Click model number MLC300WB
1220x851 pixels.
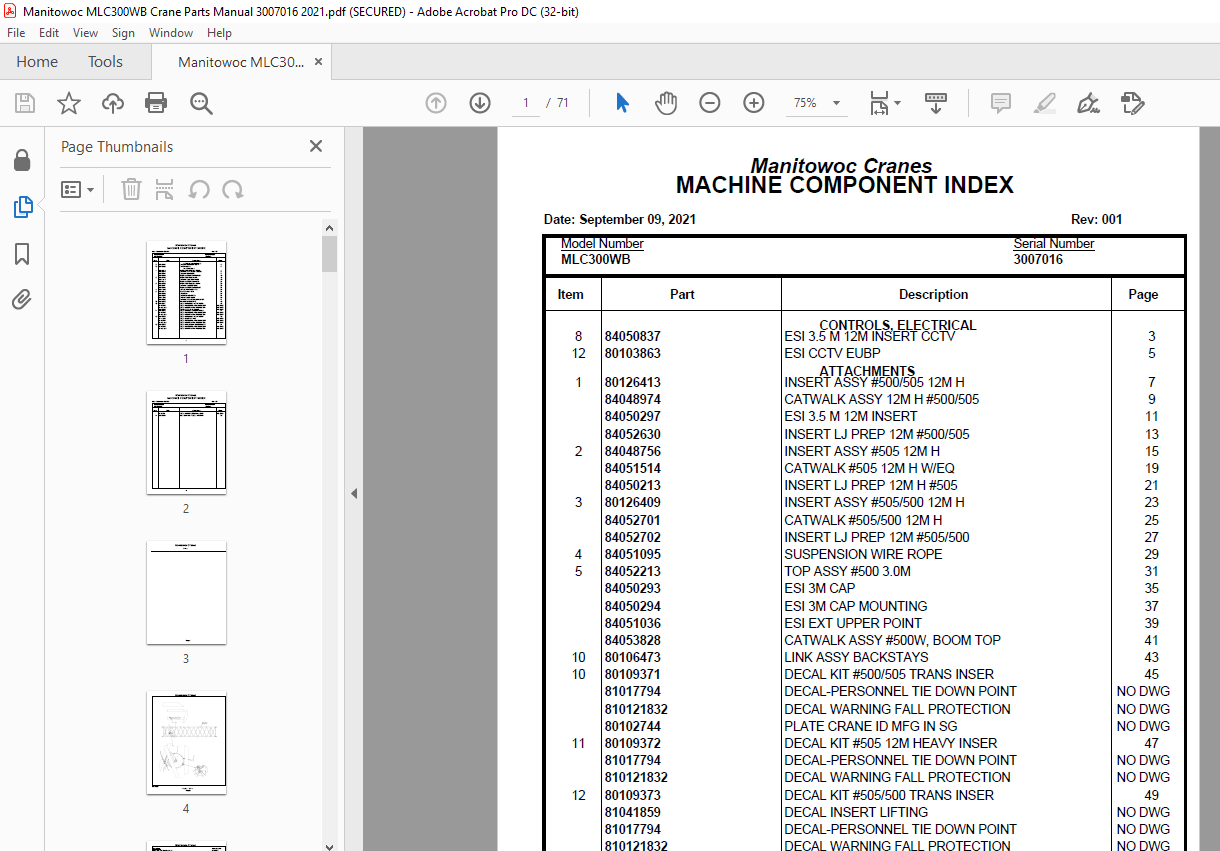point(596,260)
